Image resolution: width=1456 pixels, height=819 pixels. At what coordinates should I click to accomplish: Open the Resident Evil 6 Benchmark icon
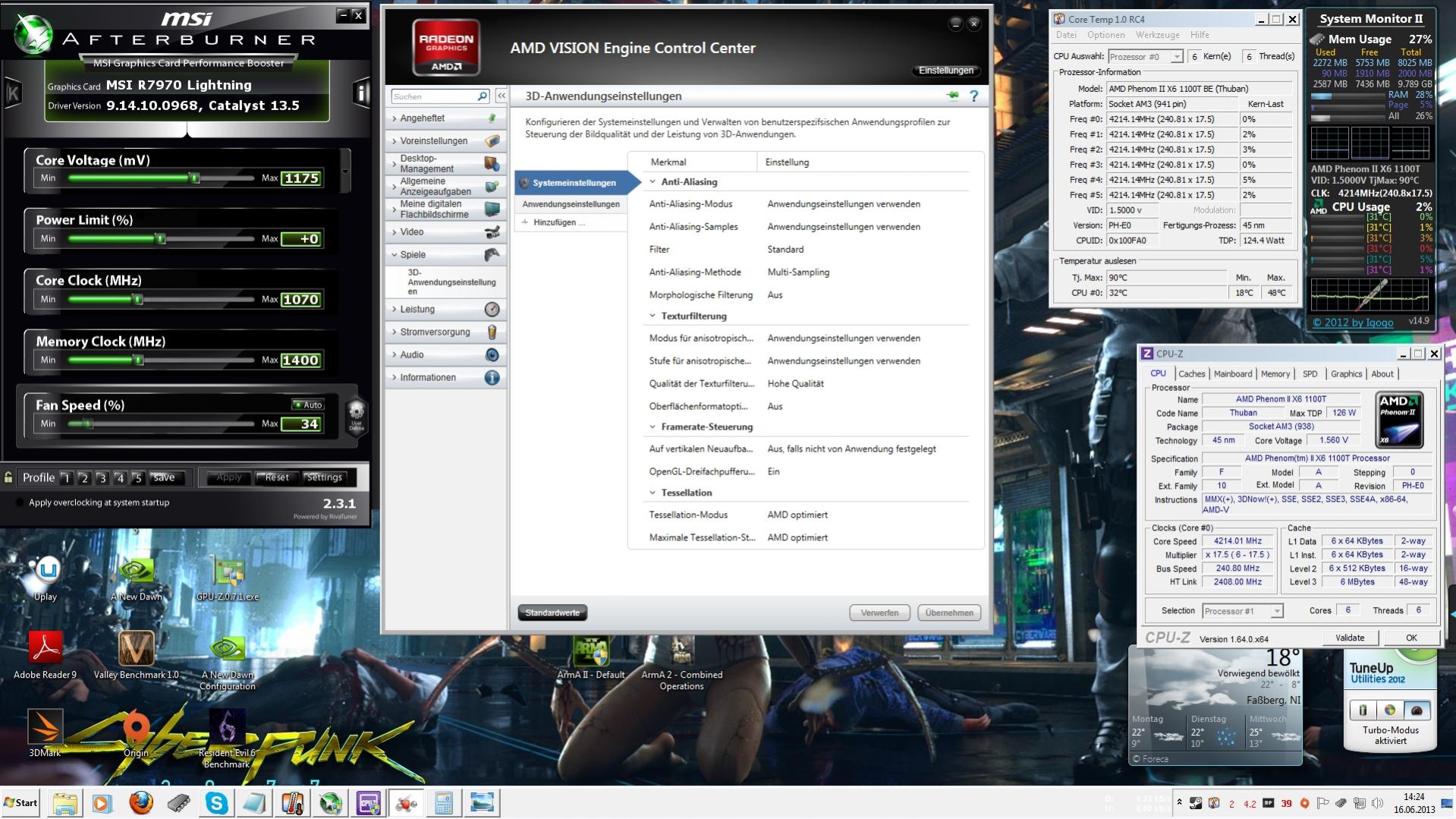click(227, 739)
